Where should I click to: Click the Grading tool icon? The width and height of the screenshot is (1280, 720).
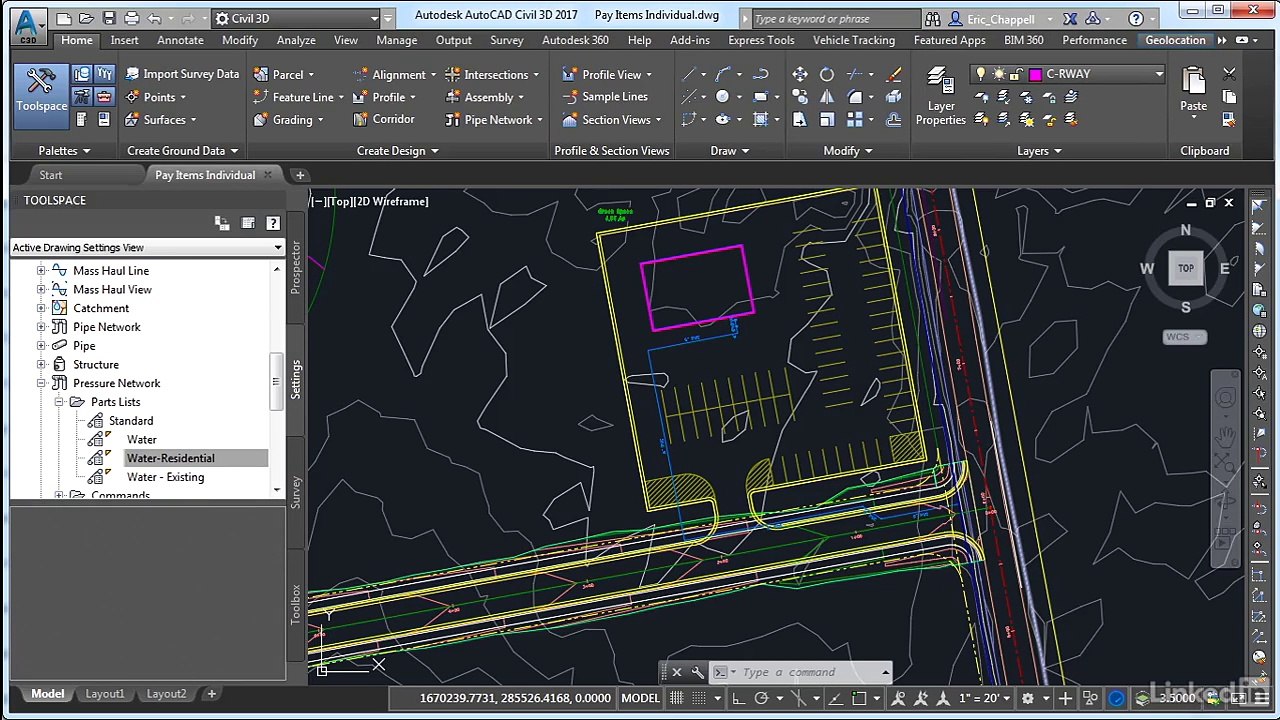[x=260, y=119]
